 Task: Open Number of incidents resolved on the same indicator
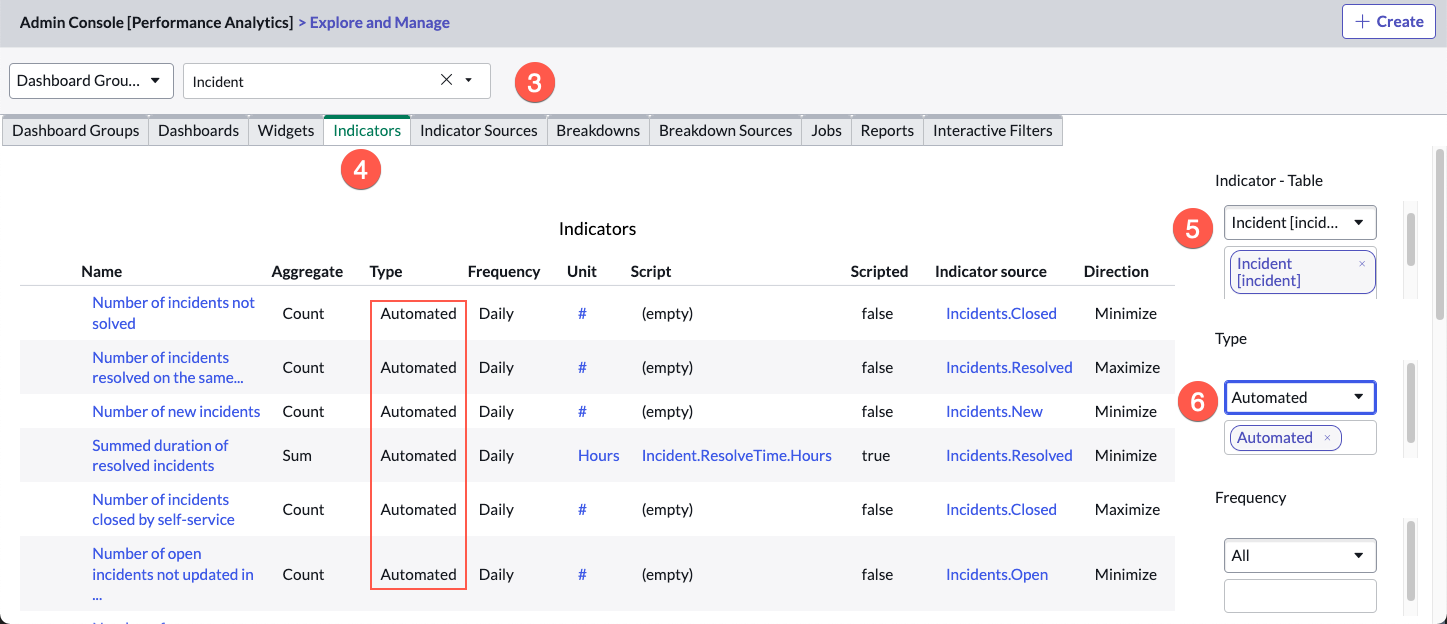click(168, 368)
